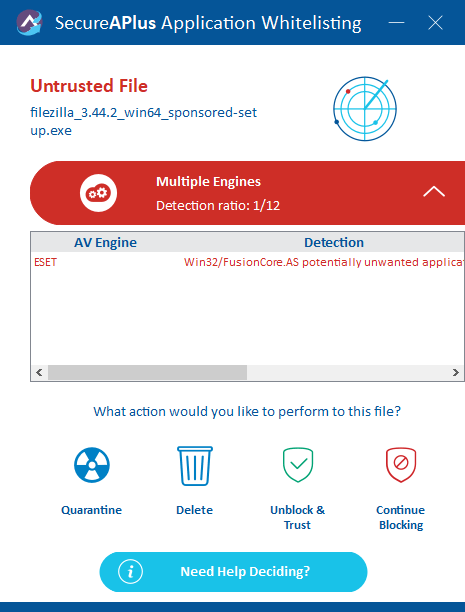This screenshot has width=465, height=612.
Task: Close the Application Whitelisting window
Action: 435,23
